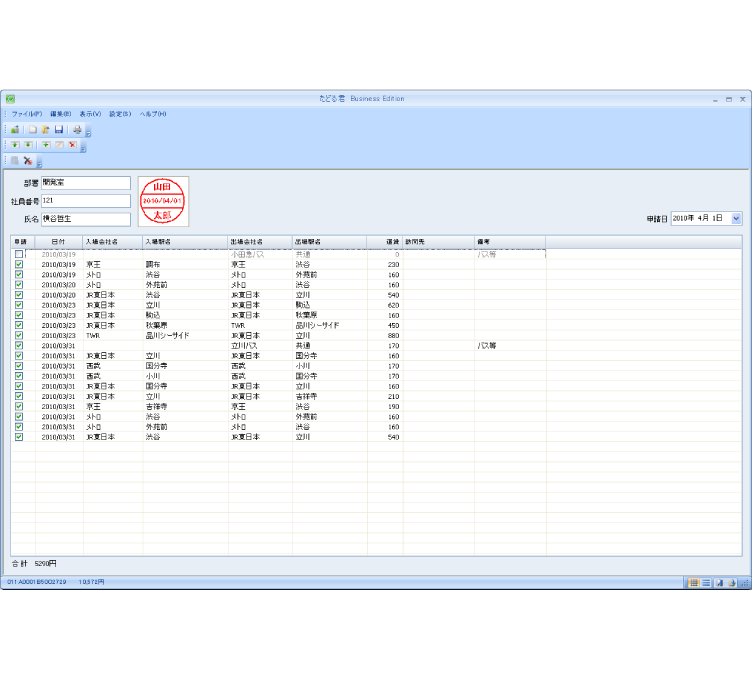Click the 入場会社名 column header
Image resolution: width=752 pixels, height=680 pixels.
[113, 242]
